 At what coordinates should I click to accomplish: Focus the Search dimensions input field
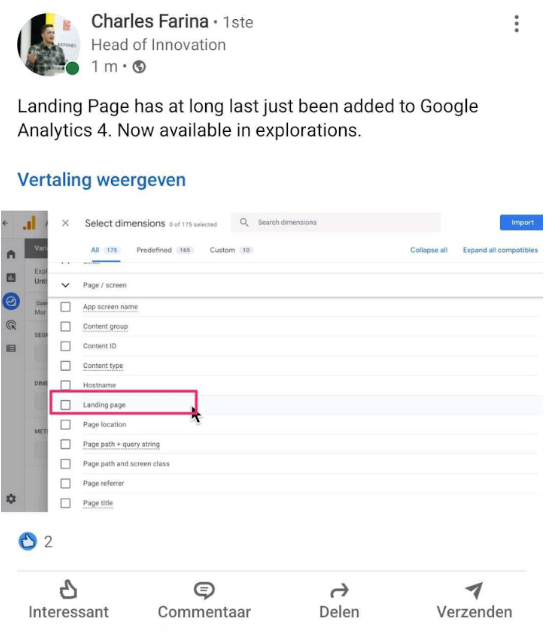pyautogui.click(x=336, y=222)
